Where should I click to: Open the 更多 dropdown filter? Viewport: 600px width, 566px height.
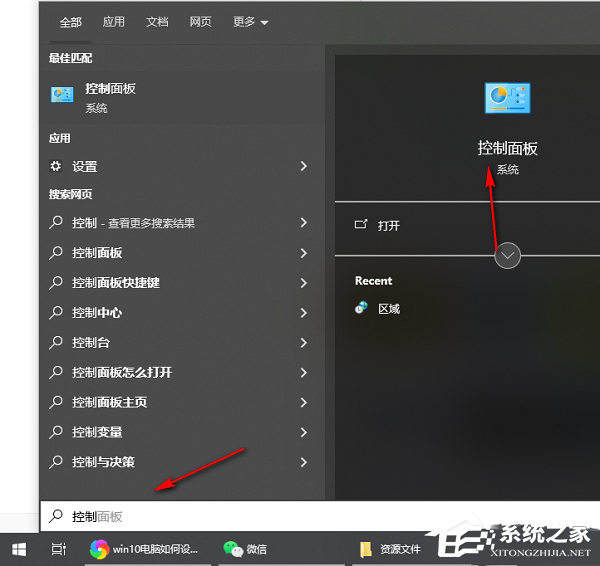249,21
